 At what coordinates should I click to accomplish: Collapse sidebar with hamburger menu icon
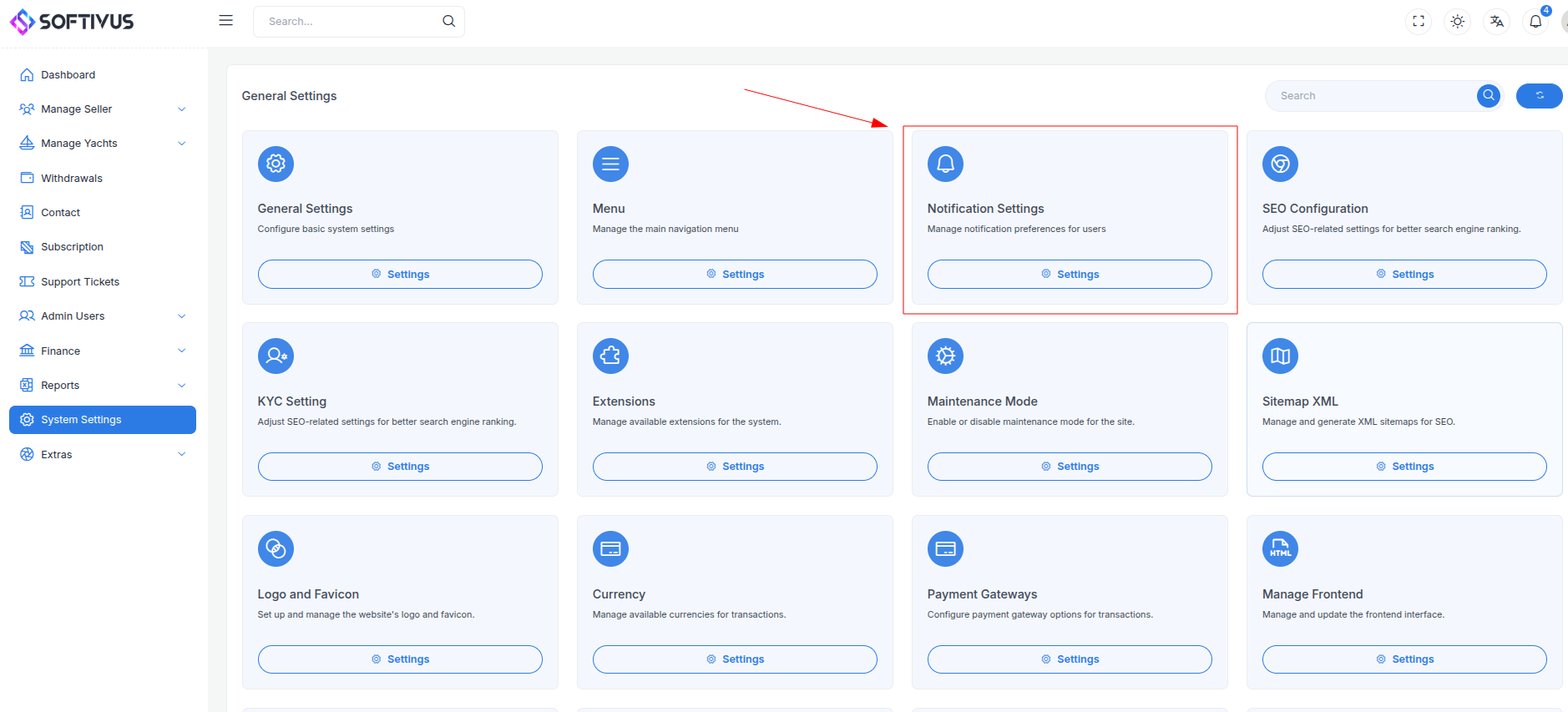[x=225, y=21]
